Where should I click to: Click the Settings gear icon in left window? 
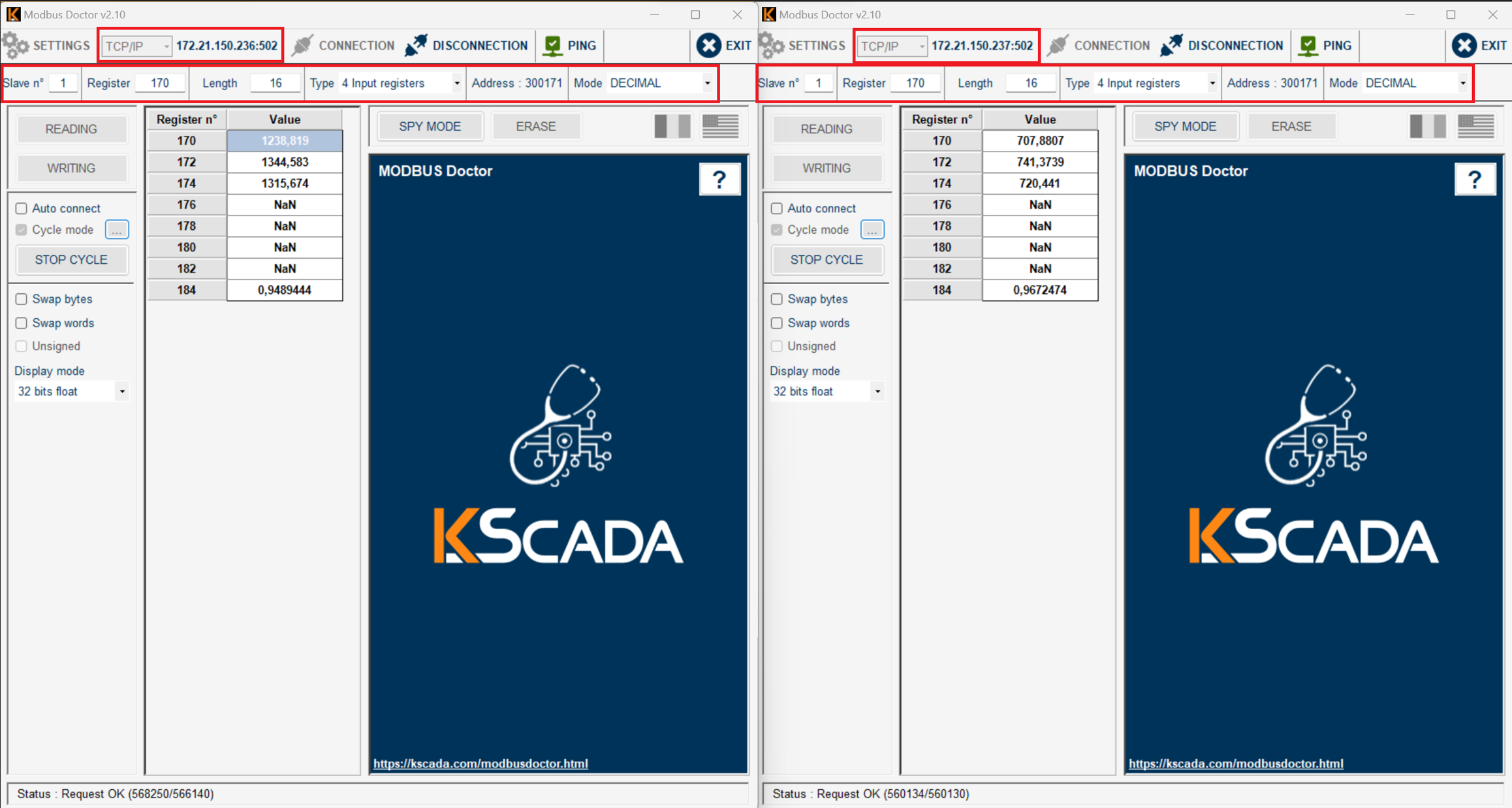[x=16, y=46]
